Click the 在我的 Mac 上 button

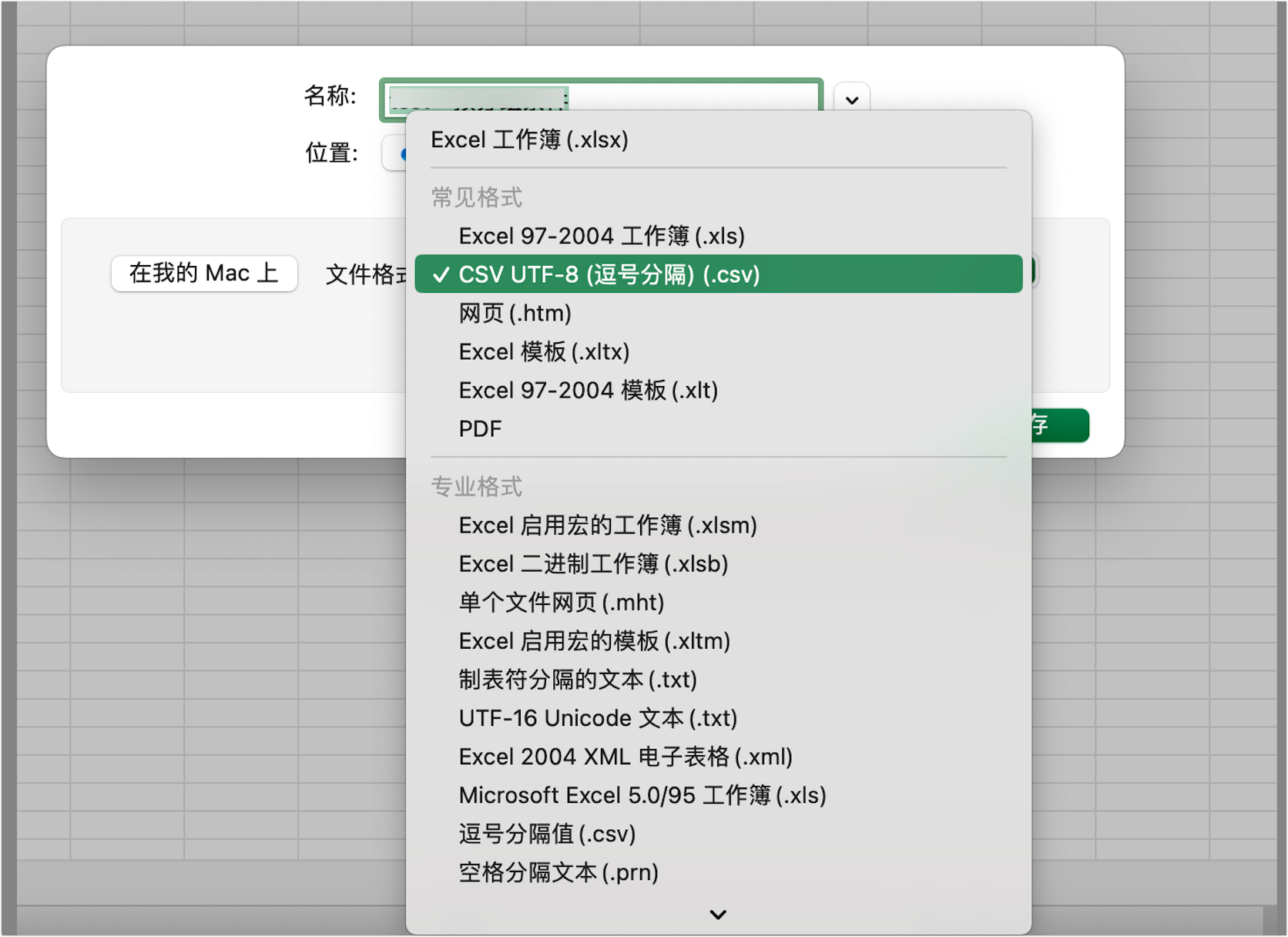click(x=204, y=274)
